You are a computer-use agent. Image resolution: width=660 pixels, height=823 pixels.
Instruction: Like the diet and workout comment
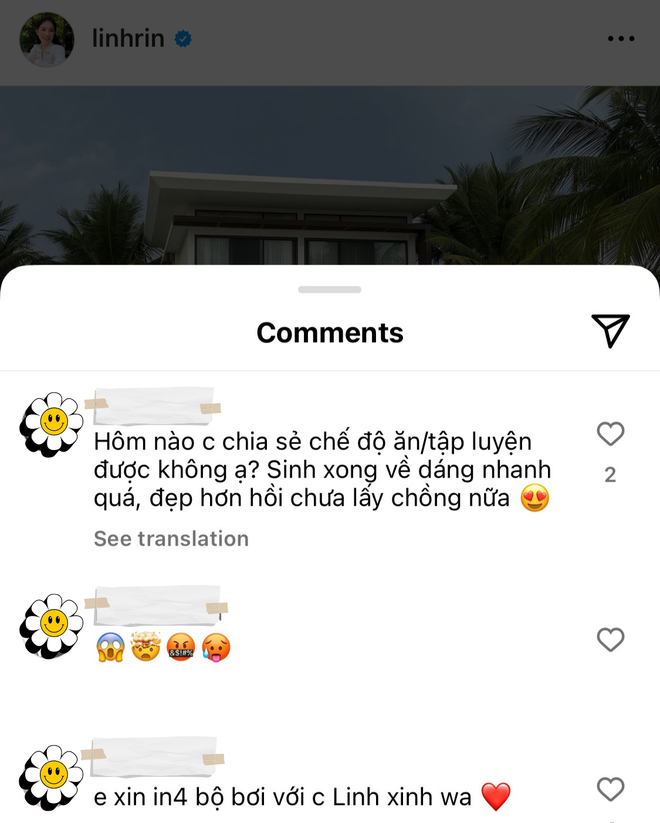(x=610, y=434)
